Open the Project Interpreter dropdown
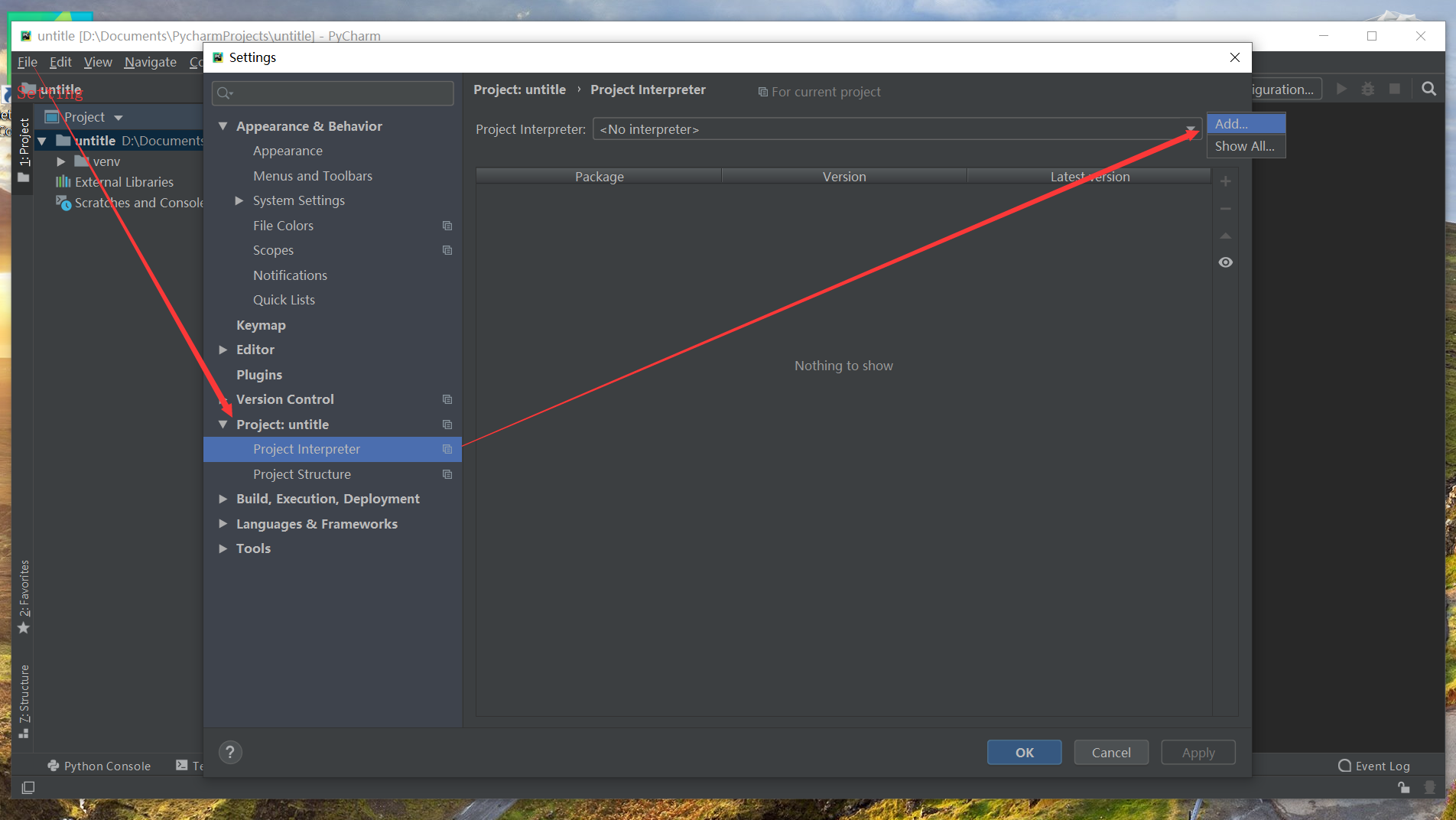This screenshot has width=1456, height=820. [1190, 129]
